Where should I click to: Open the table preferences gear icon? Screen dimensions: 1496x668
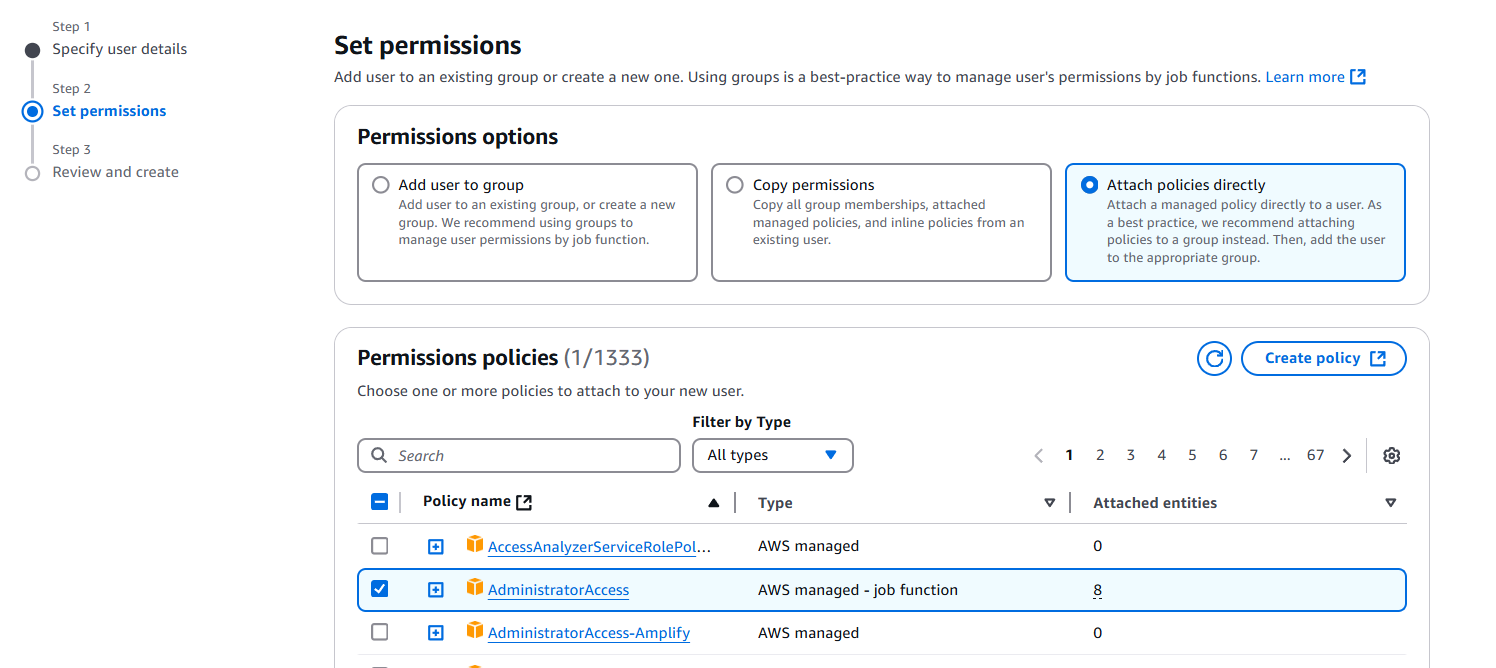point(1391,455)
